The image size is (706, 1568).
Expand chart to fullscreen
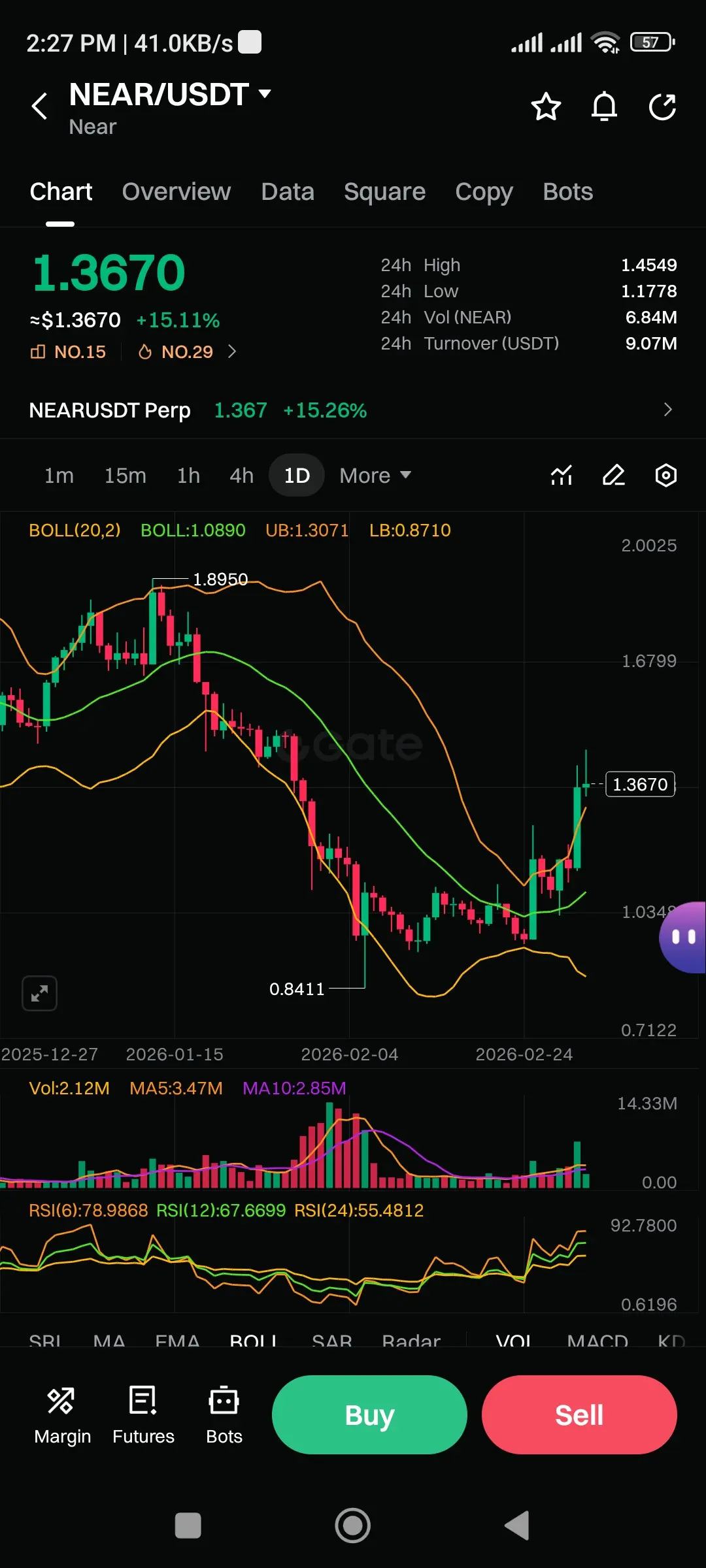click(39, 994)
